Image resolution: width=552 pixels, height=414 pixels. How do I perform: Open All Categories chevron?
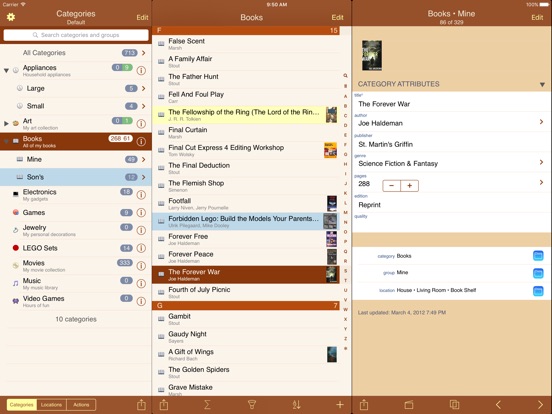pyautogui.click(x=144, y=53)
